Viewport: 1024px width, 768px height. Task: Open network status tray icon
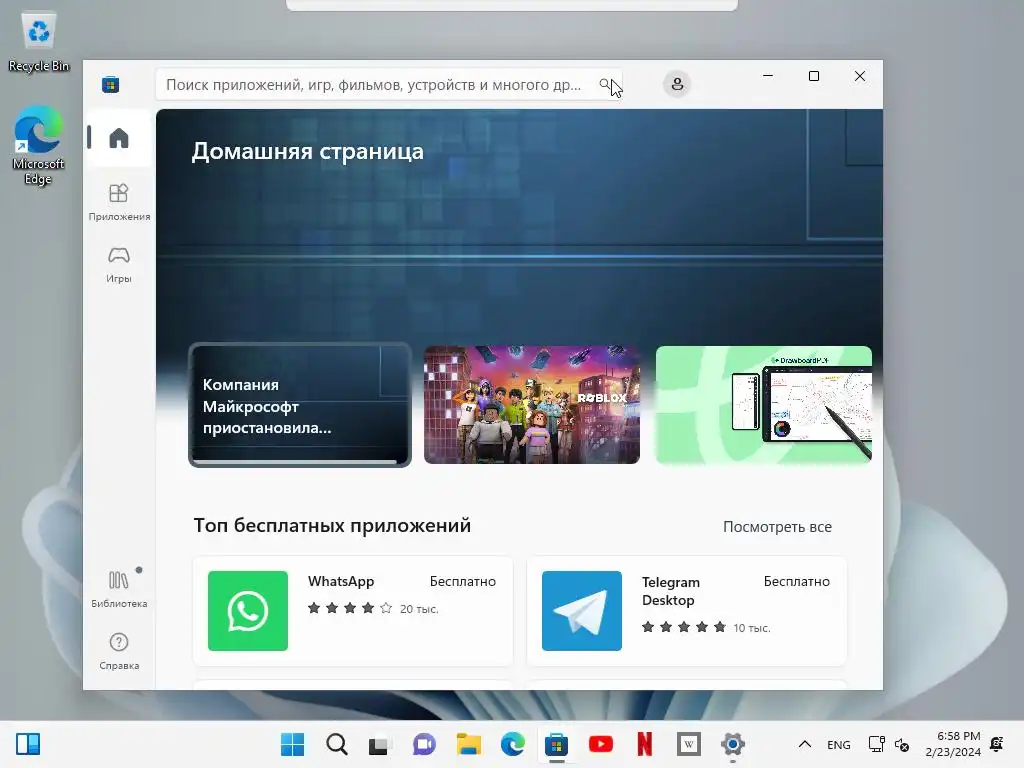tap(876, 744)
